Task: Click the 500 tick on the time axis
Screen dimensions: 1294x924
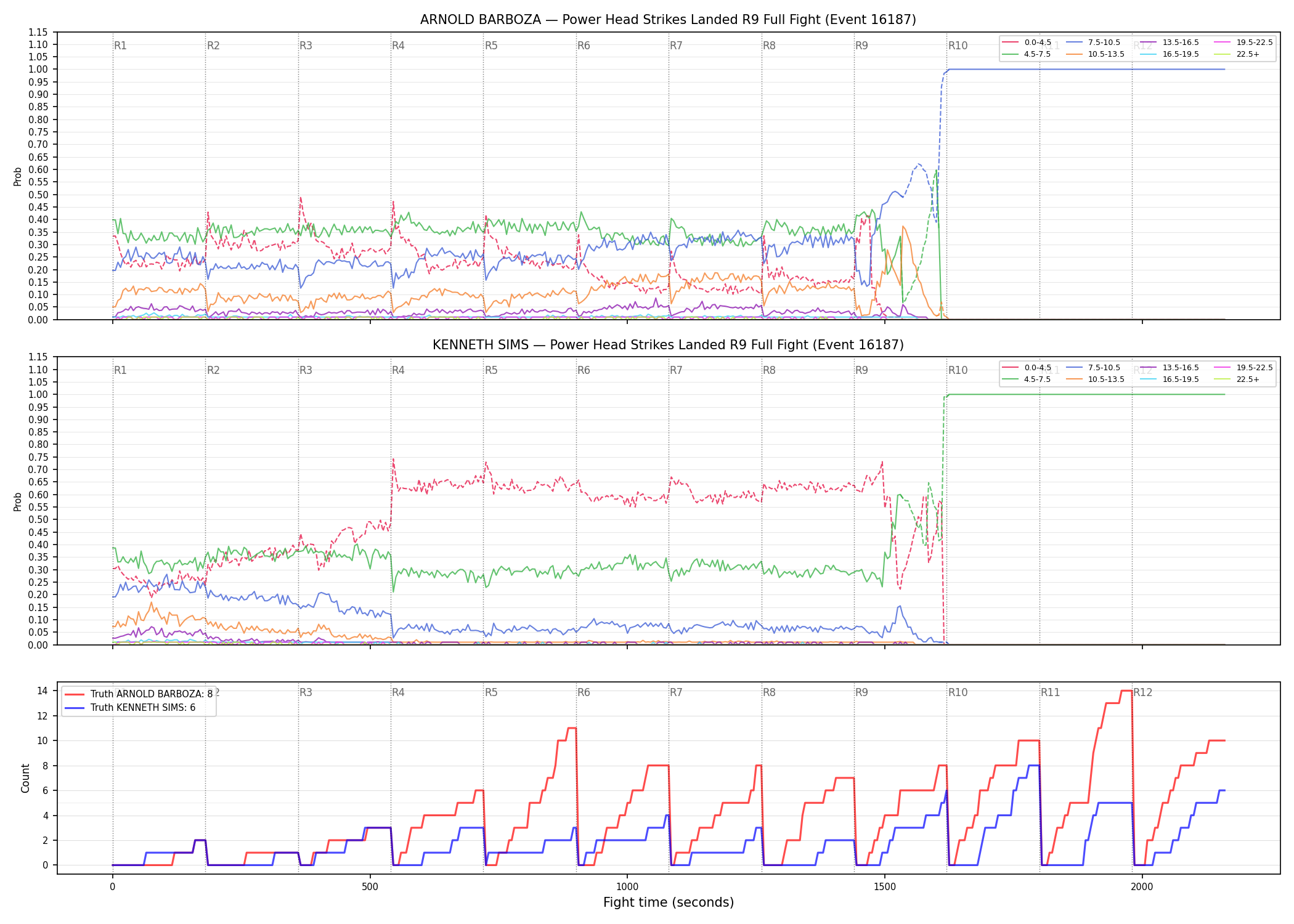Action: pos(370,886)
